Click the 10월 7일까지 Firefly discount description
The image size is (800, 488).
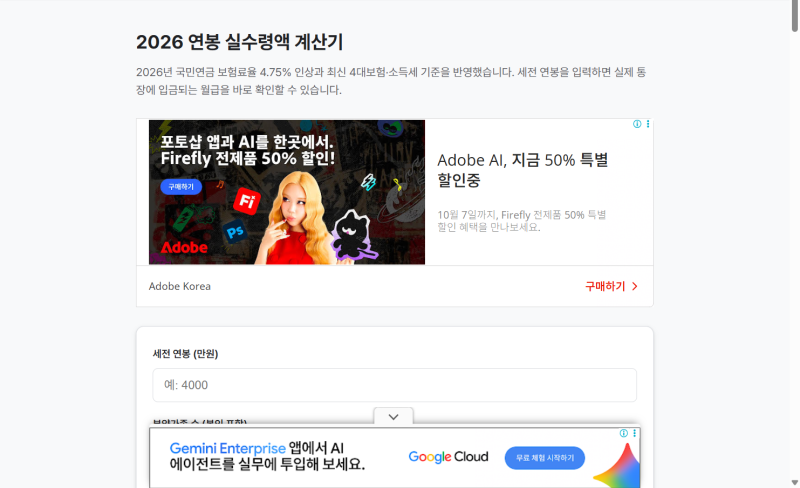pos(521,221)
